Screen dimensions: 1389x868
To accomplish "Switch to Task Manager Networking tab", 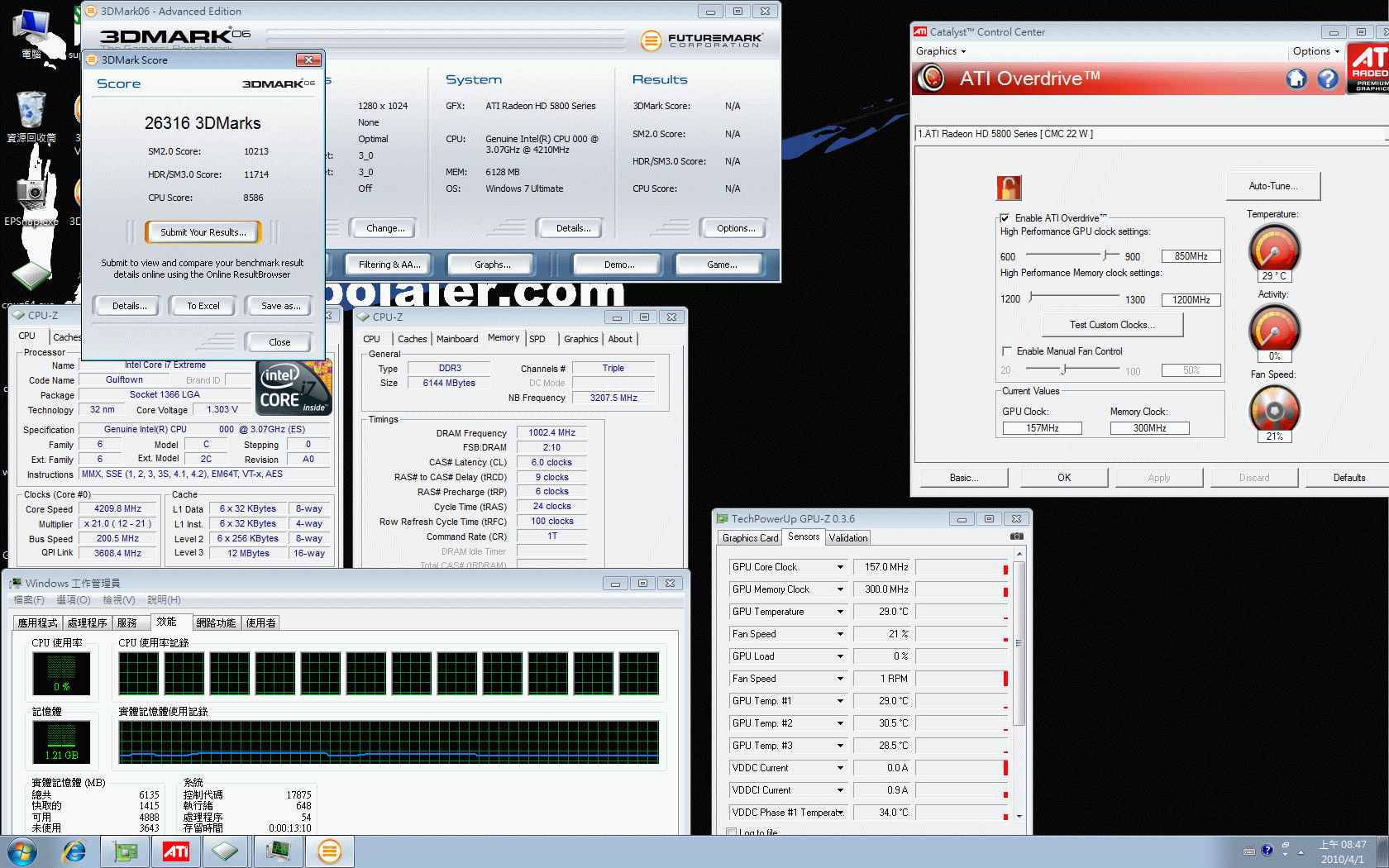I will pyautogui.click(x=216, y=622).
